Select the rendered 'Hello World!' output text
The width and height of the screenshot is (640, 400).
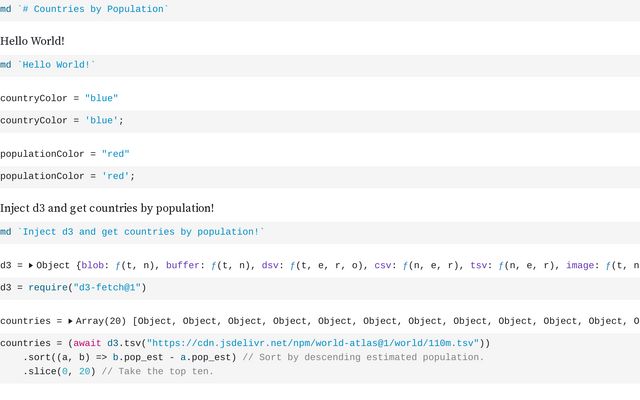pos(33,41)
